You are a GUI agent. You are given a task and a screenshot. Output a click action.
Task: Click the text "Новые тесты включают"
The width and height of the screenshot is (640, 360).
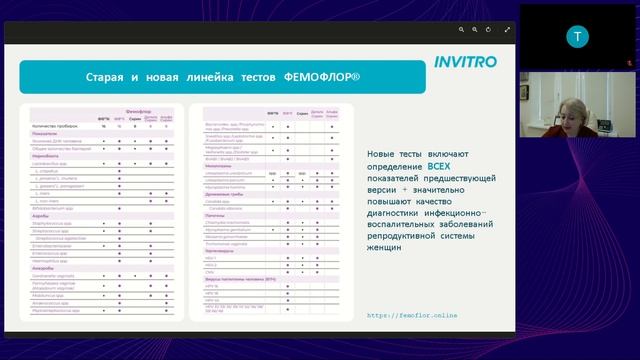click(x=418, y=154)
